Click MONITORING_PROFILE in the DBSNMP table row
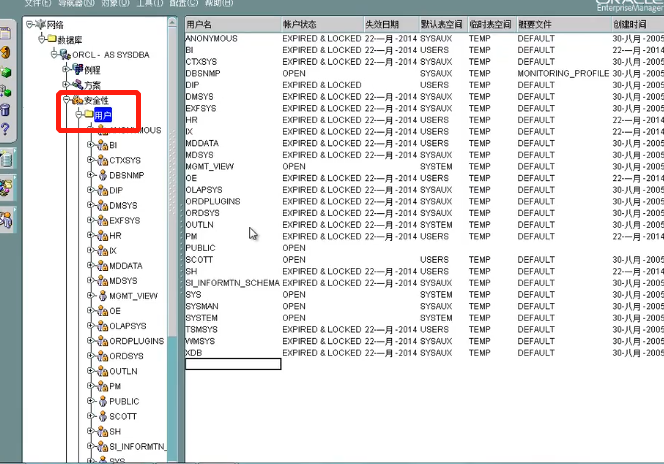 pos(563,73)
